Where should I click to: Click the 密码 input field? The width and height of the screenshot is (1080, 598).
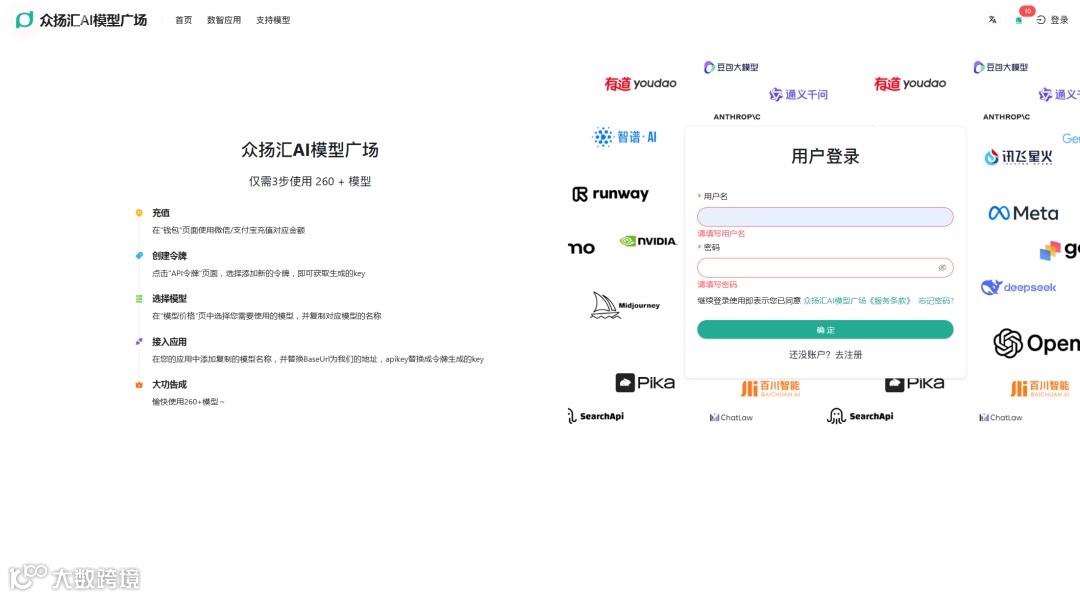pyautogui.click(x=825, y=267)
